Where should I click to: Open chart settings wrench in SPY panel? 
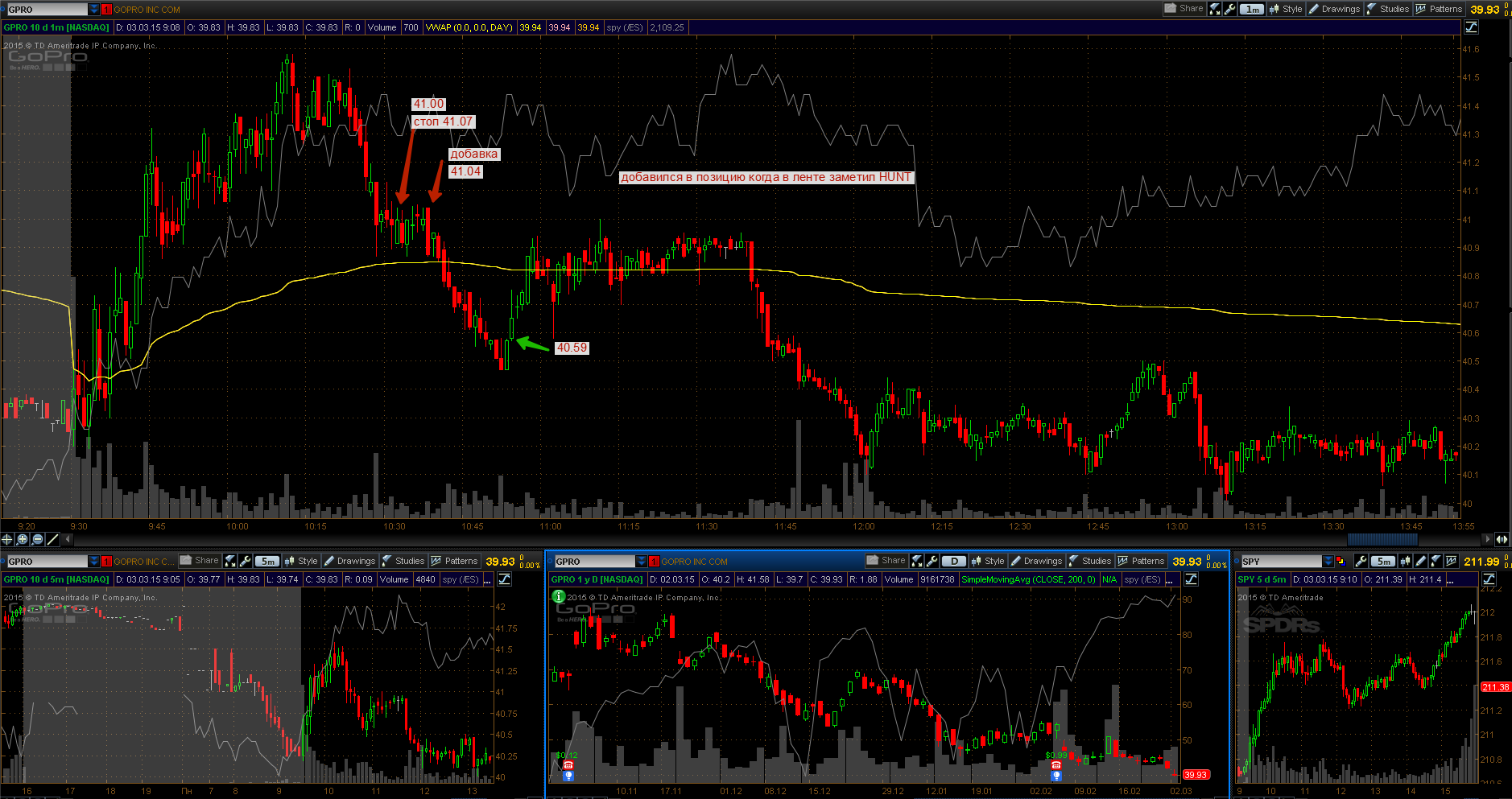click(x=1361, y=561)
